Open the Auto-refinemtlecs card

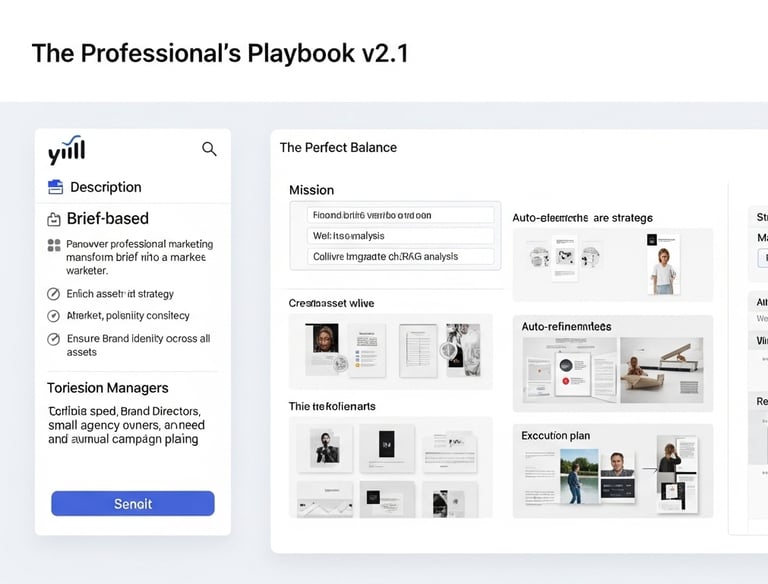[x=613, y=364]
